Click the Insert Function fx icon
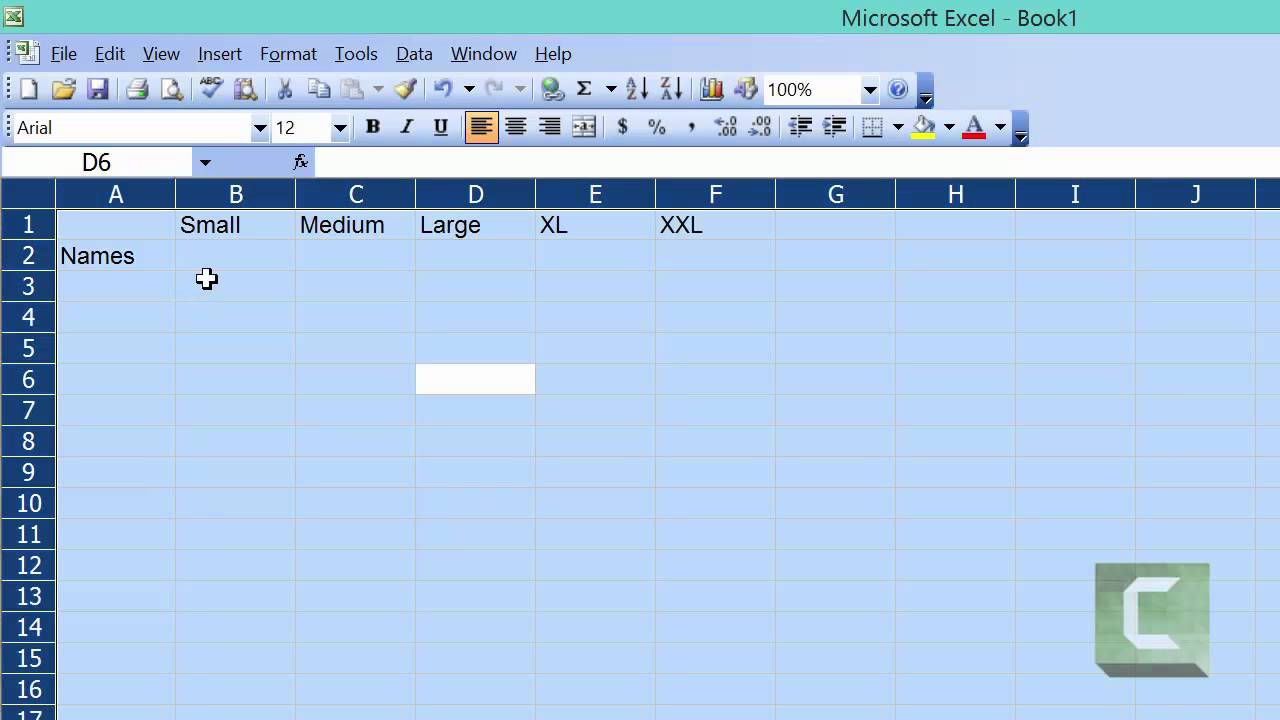The width and height of the screenshot is (1280, 720). point(301,162)
